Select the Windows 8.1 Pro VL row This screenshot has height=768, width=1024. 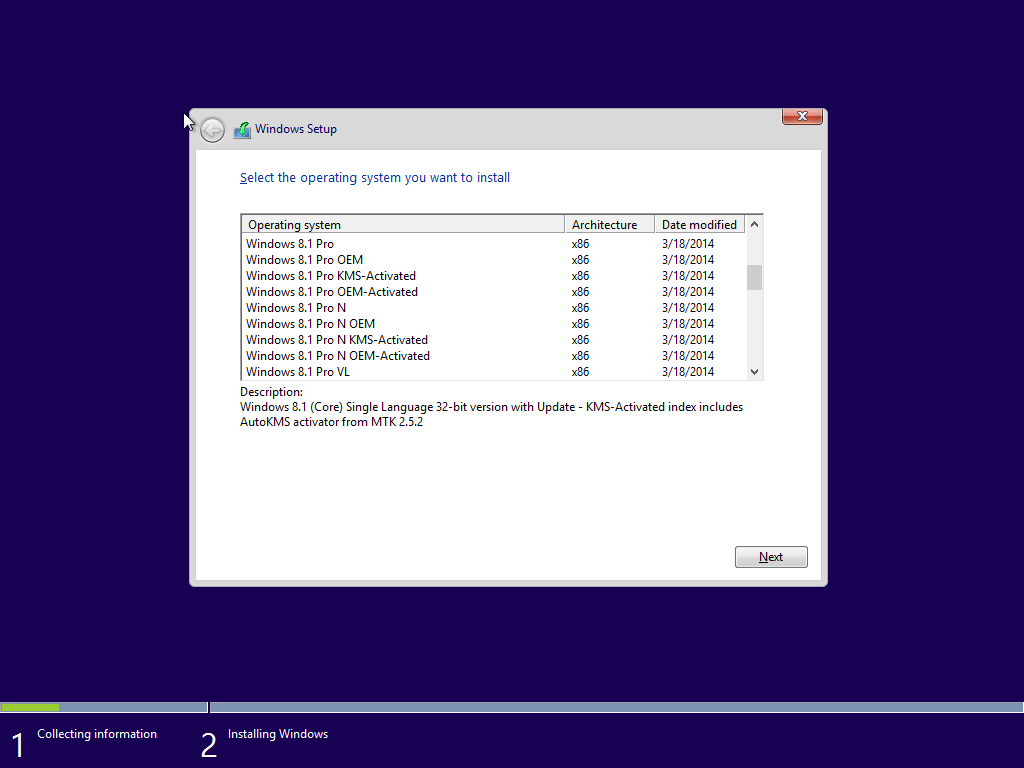[494, 372]
